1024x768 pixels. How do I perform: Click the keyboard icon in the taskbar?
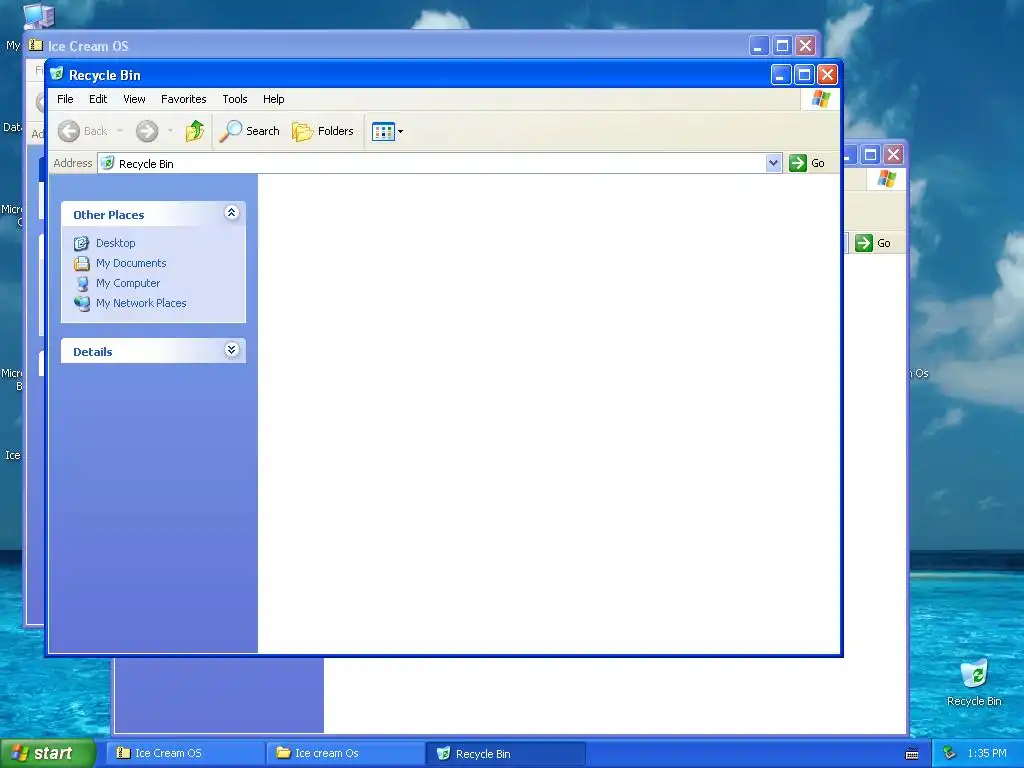pos(912,754)
